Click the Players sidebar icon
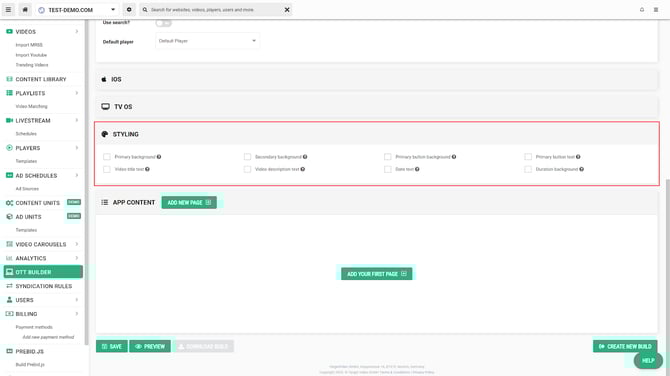The image size is (670, 376). tap(9, 148)
